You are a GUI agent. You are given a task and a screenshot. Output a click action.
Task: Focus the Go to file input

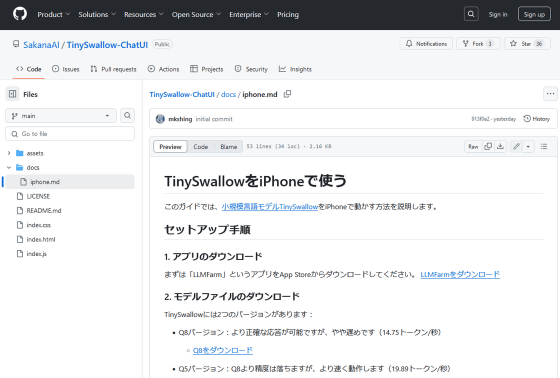coord(70,134)
